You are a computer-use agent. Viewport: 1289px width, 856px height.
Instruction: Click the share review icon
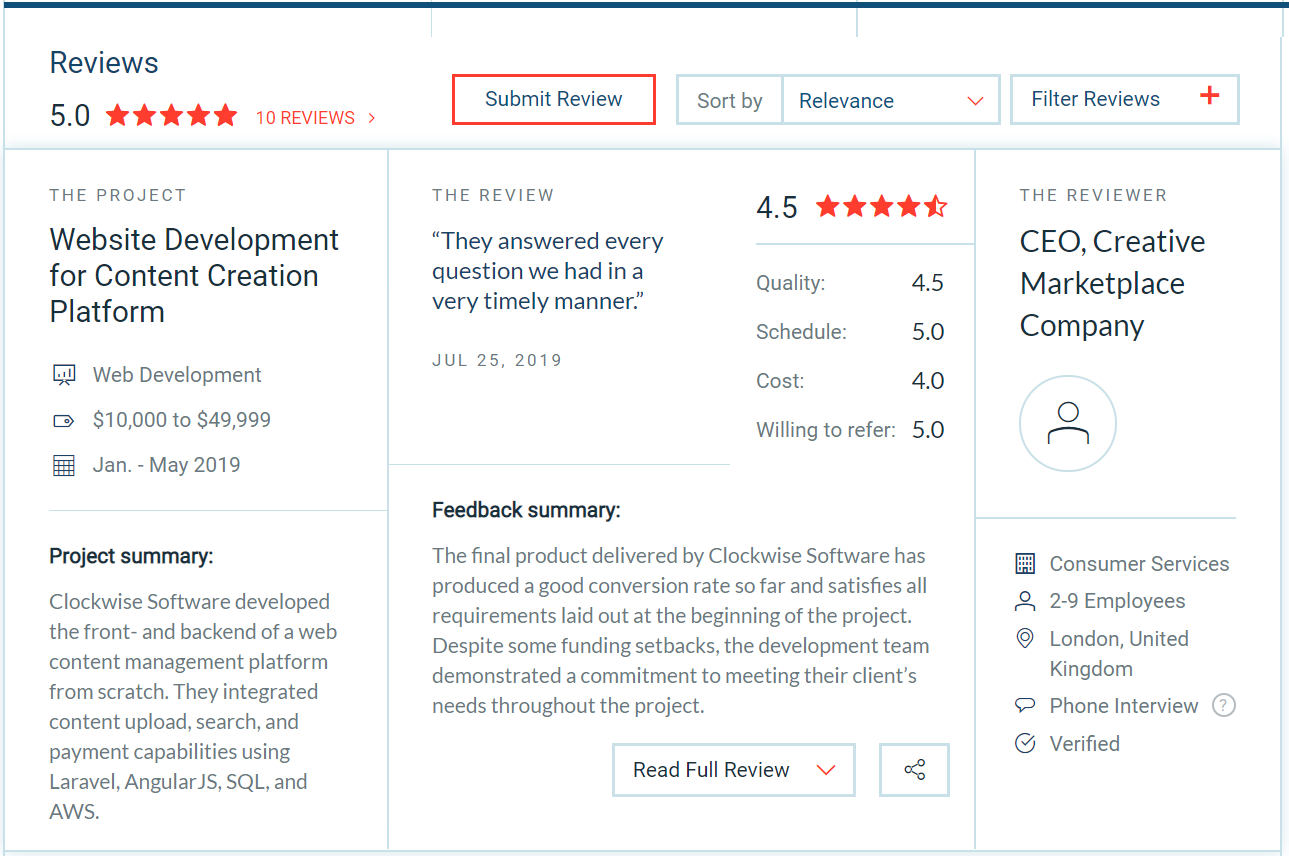913,769
